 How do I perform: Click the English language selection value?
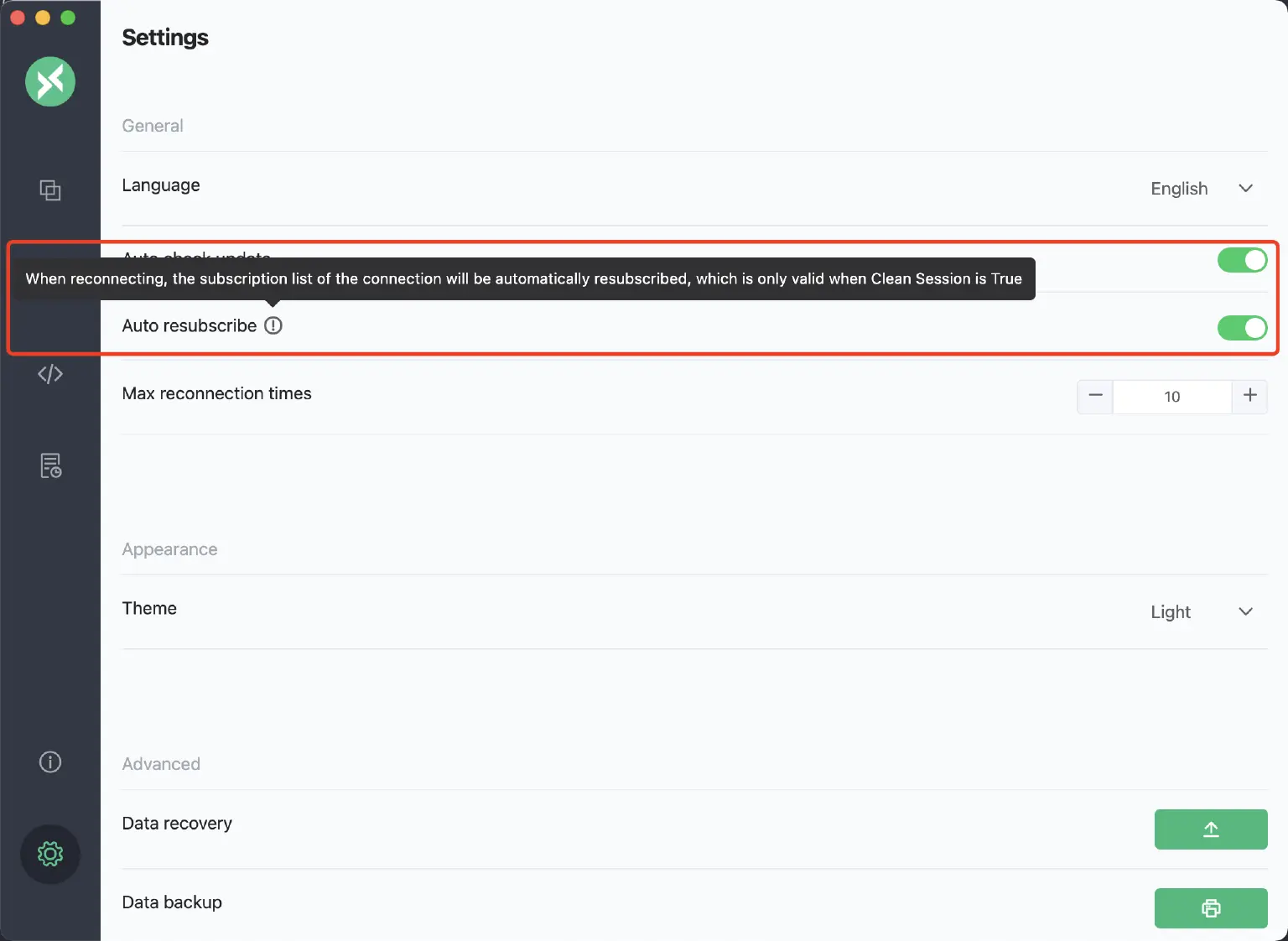click(1178, 189)
